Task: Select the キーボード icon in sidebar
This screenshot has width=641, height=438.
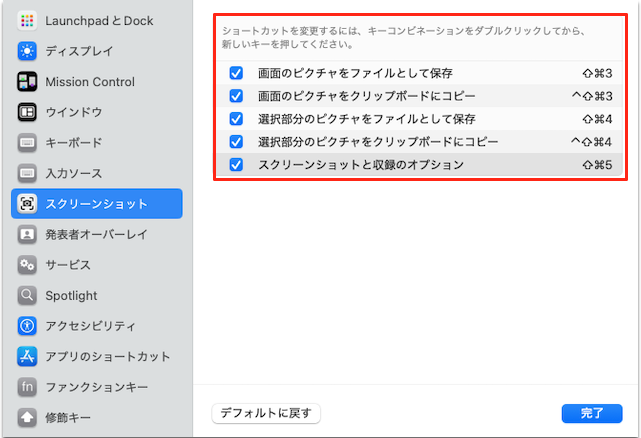Action: [28, 143]
